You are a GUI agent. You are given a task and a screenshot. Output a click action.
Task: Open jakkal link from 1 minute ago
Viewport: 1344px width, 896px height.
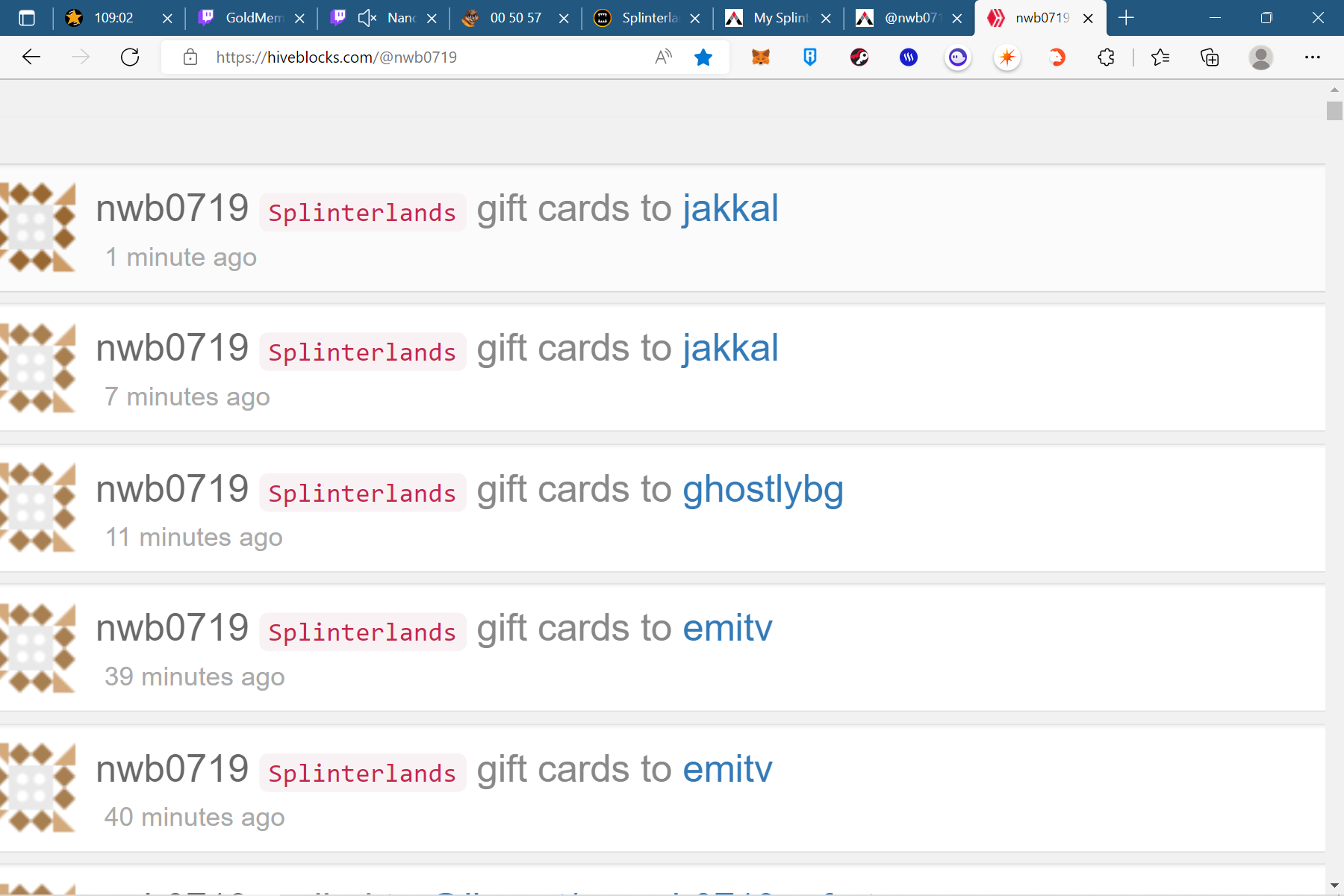[x=730, y=208]
